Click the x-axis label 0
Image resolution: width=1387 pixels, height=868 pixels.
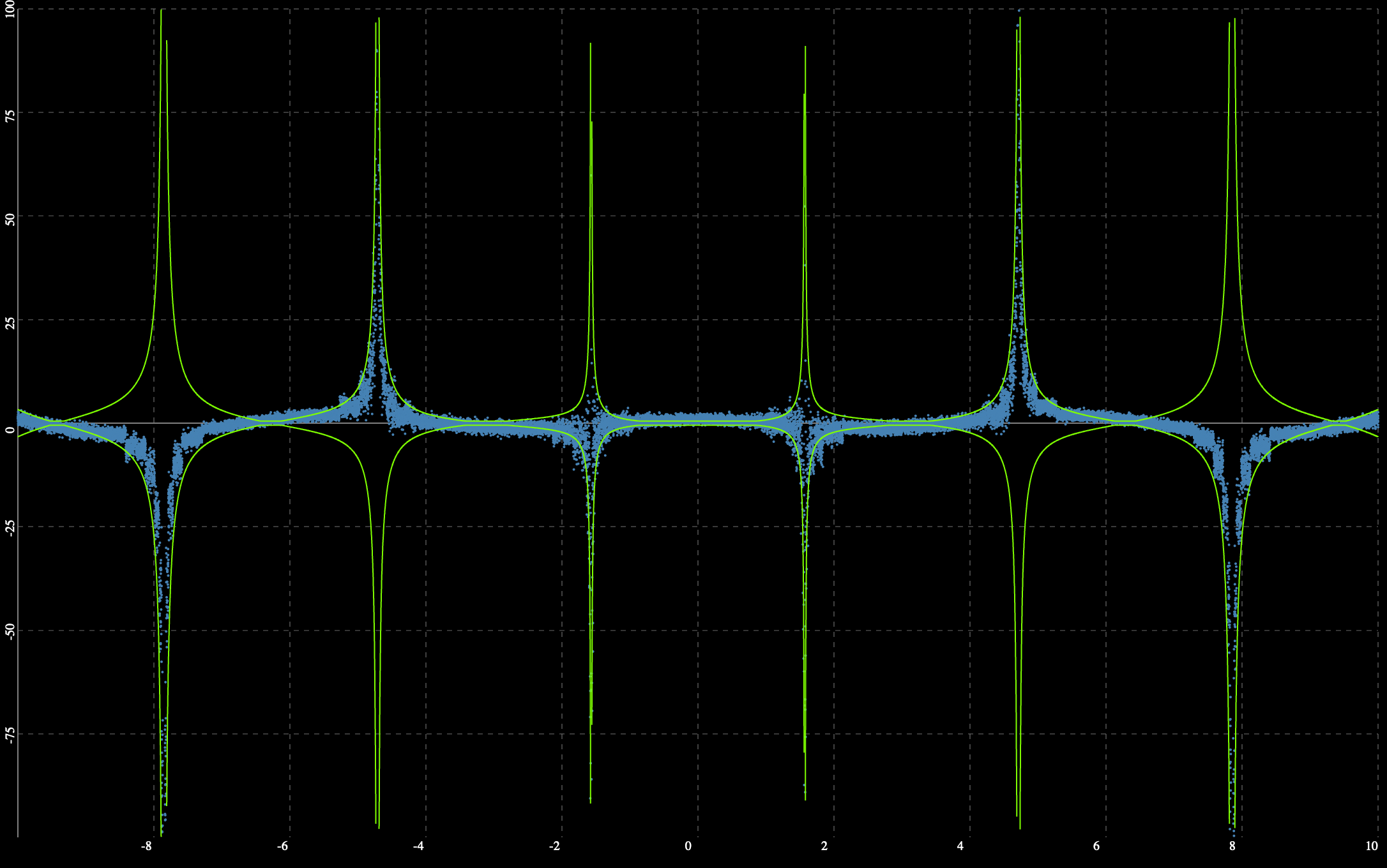[x=688, y=846]
